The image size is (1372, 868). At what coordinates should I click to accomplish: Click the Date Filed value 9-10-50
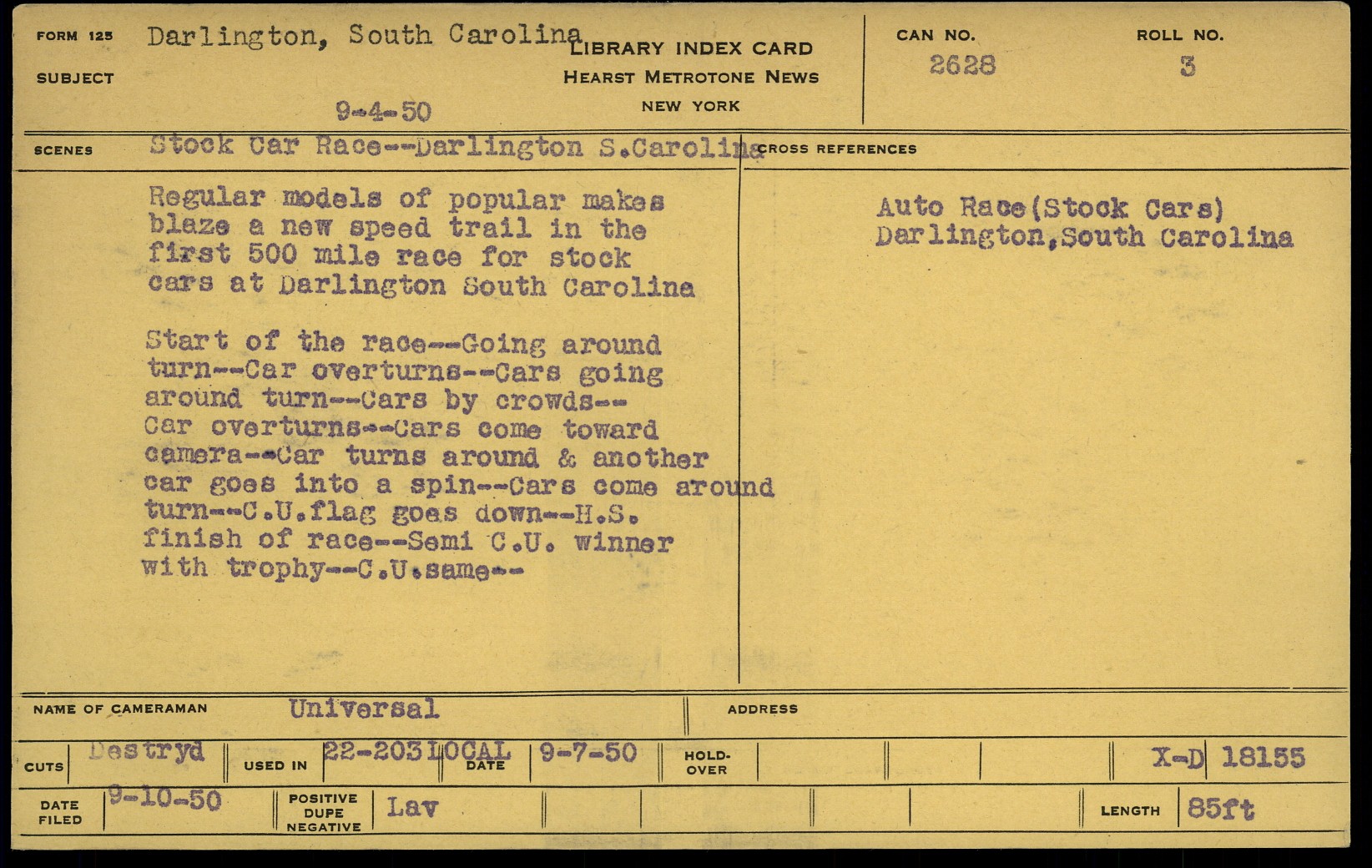click(164, 801)
